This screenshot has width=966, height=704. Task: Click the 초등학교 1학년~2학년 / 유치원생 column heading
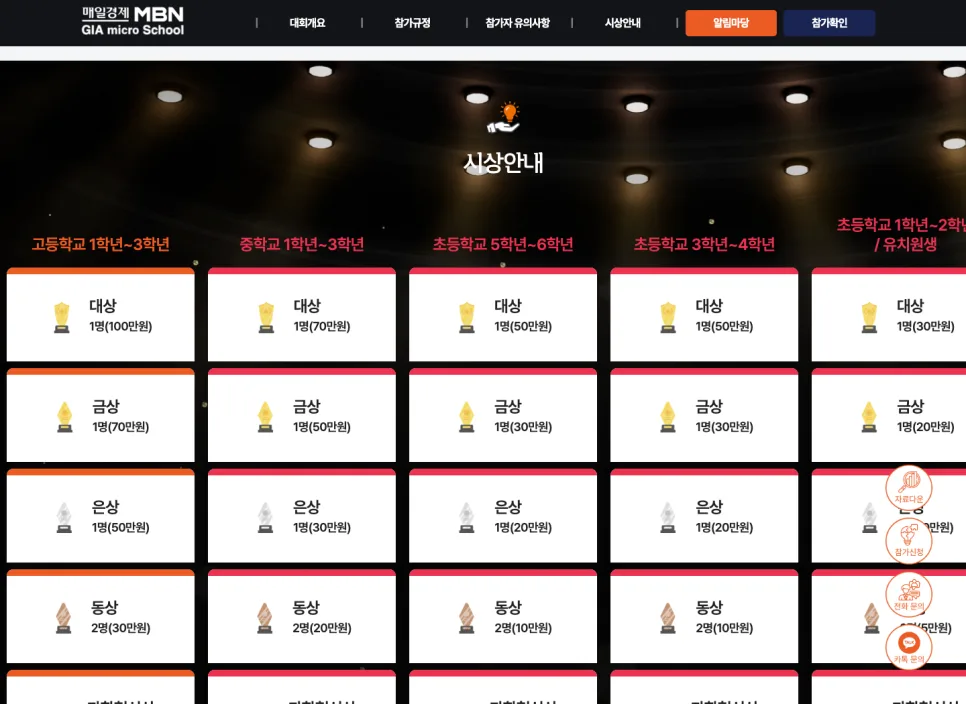[x=901, y=234]
